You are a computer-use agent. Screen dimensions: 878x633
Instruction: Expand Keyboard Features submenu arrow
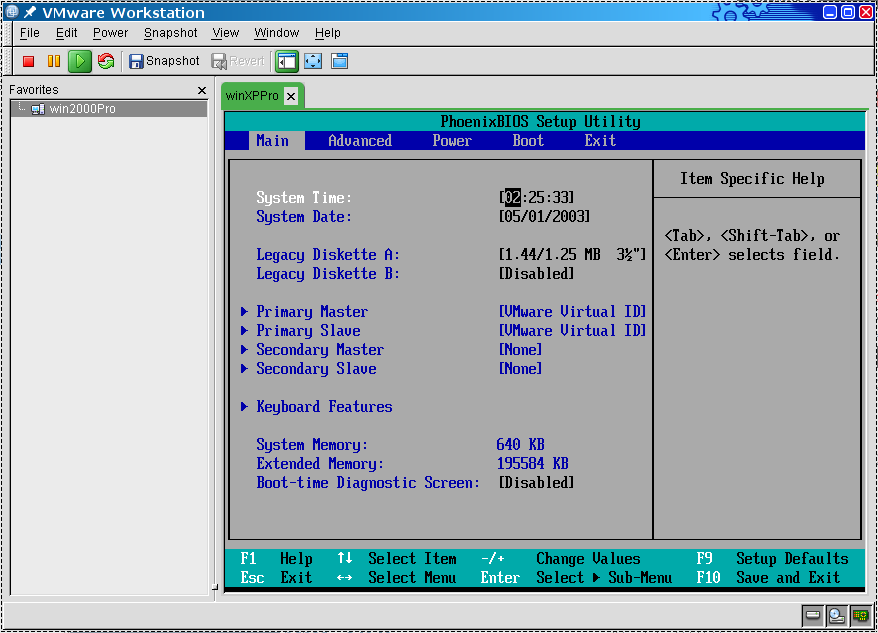tap(244, 407)
